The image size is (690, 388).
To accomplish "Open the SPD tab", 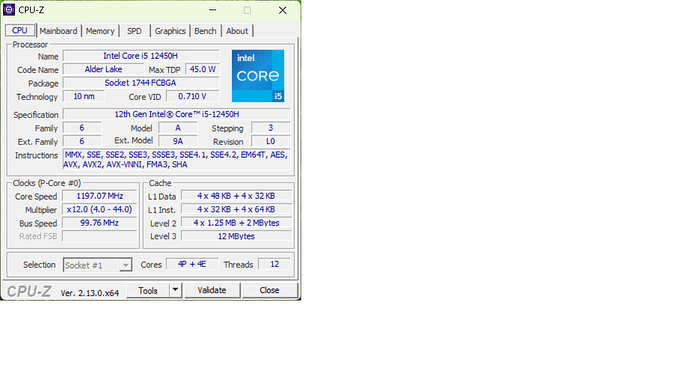I will pyautogui.click(x=134, y=31).
